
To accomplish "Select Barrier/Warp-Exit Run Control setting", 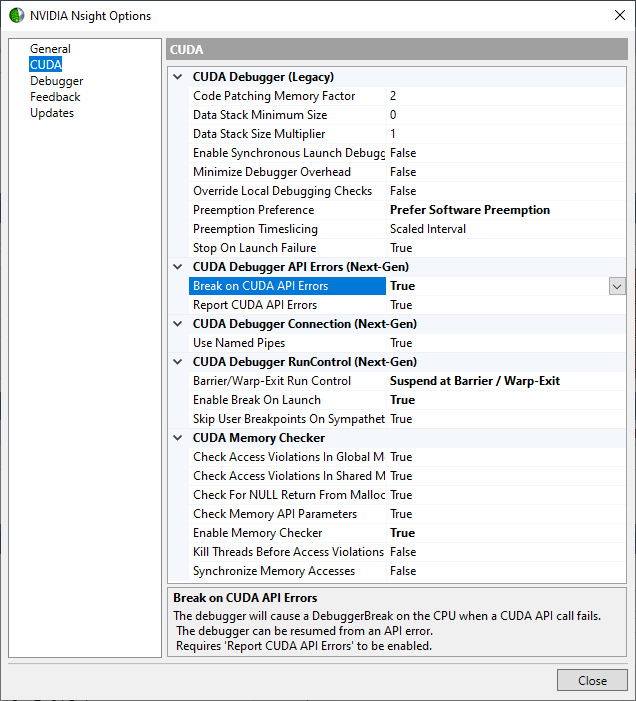I will tap(272, 381).
